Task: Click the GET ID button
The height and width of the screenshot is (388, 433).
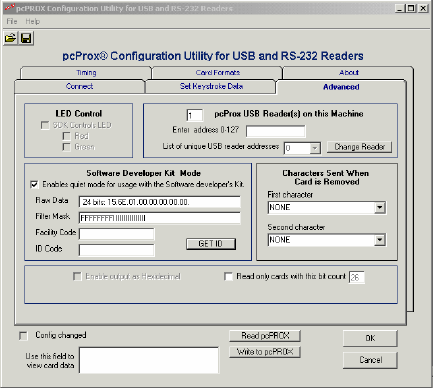Action: pyautogui.click(x=211, y=244)
